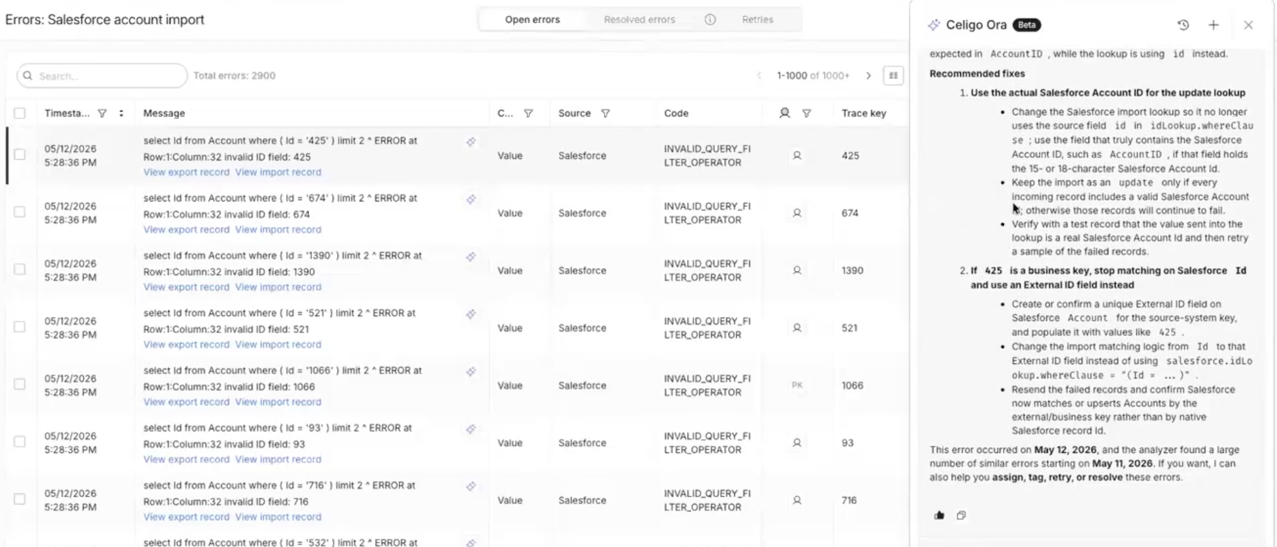The width and height of the screenshot is (1277, 547).
Task: Go to previous page of errors
Action: tap(759, 76)
